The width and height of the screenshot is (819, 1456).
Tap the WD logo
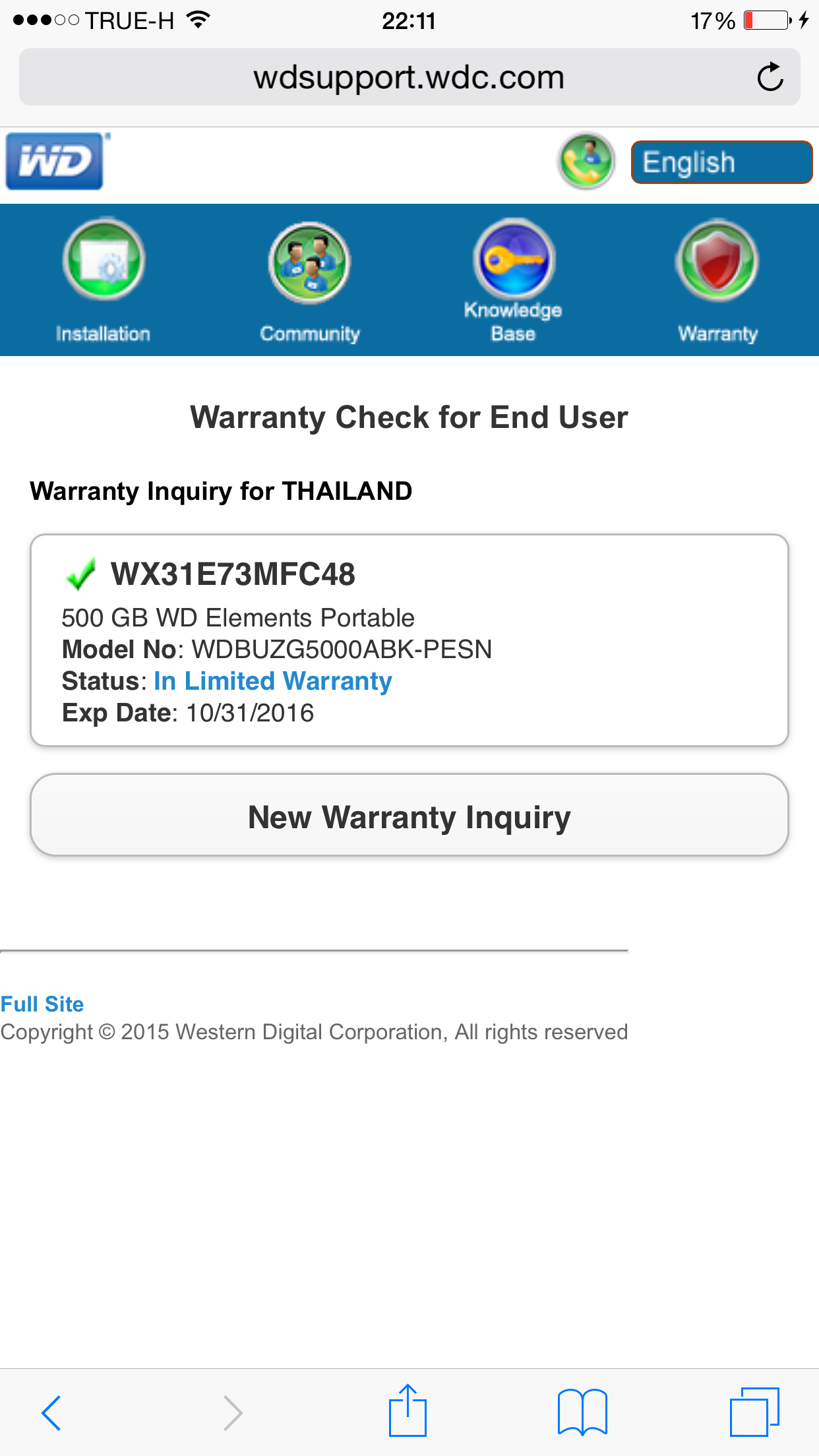point(55,162)
